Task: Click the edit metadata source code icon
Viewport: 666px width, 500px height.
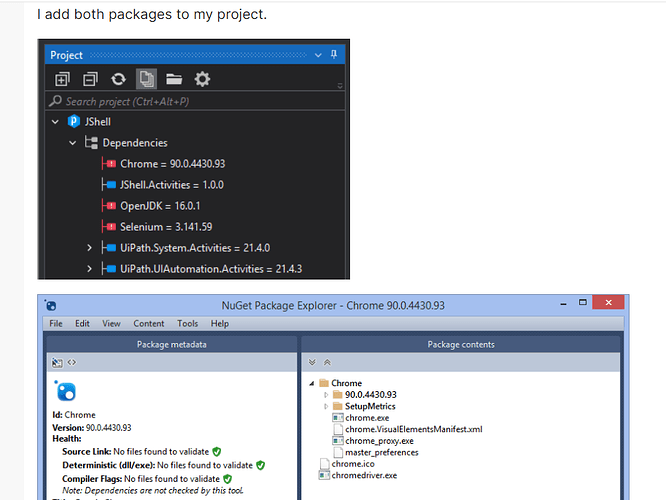Action: click(72, 362)
